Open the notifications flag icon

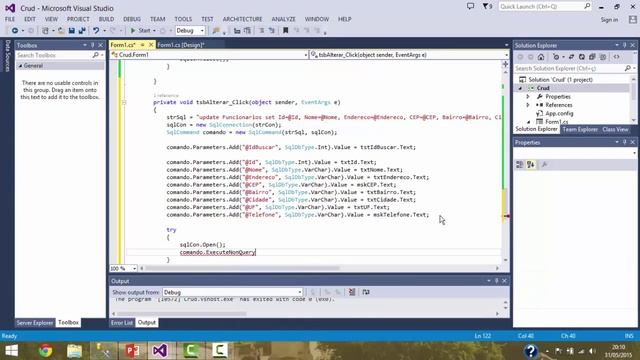[487, 7]
